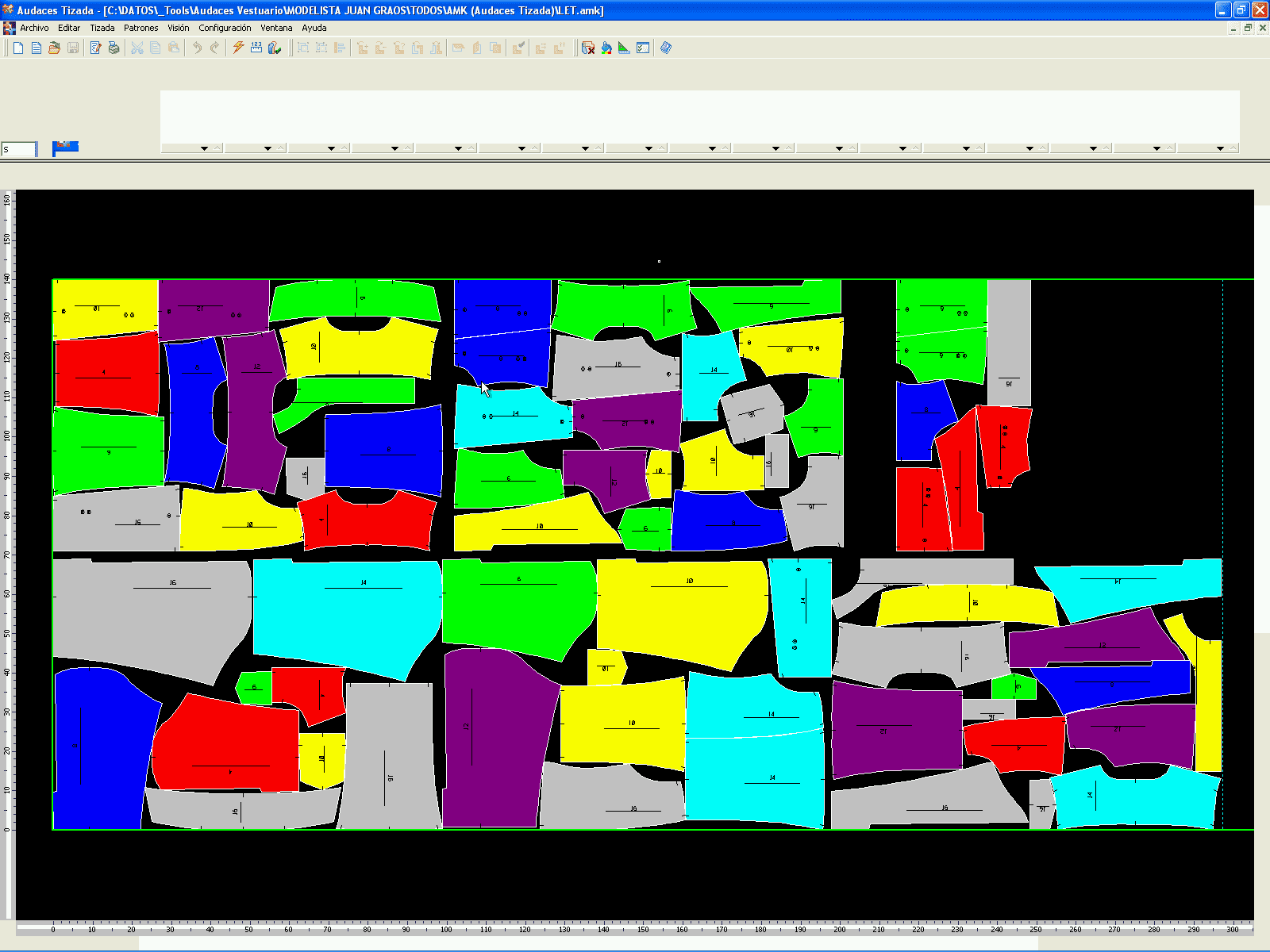This screenshot has width=1270, height=952.
Task: Run automatic marker with the lightning bolt icon
Action: pyautogui.click(x=237, y=48)
